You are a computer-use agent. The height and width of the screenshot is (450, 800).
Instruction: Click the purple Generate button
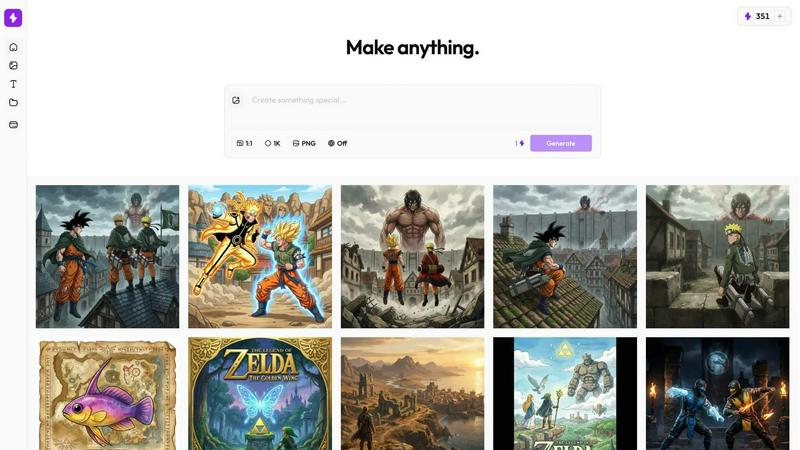tap(561, 143)
